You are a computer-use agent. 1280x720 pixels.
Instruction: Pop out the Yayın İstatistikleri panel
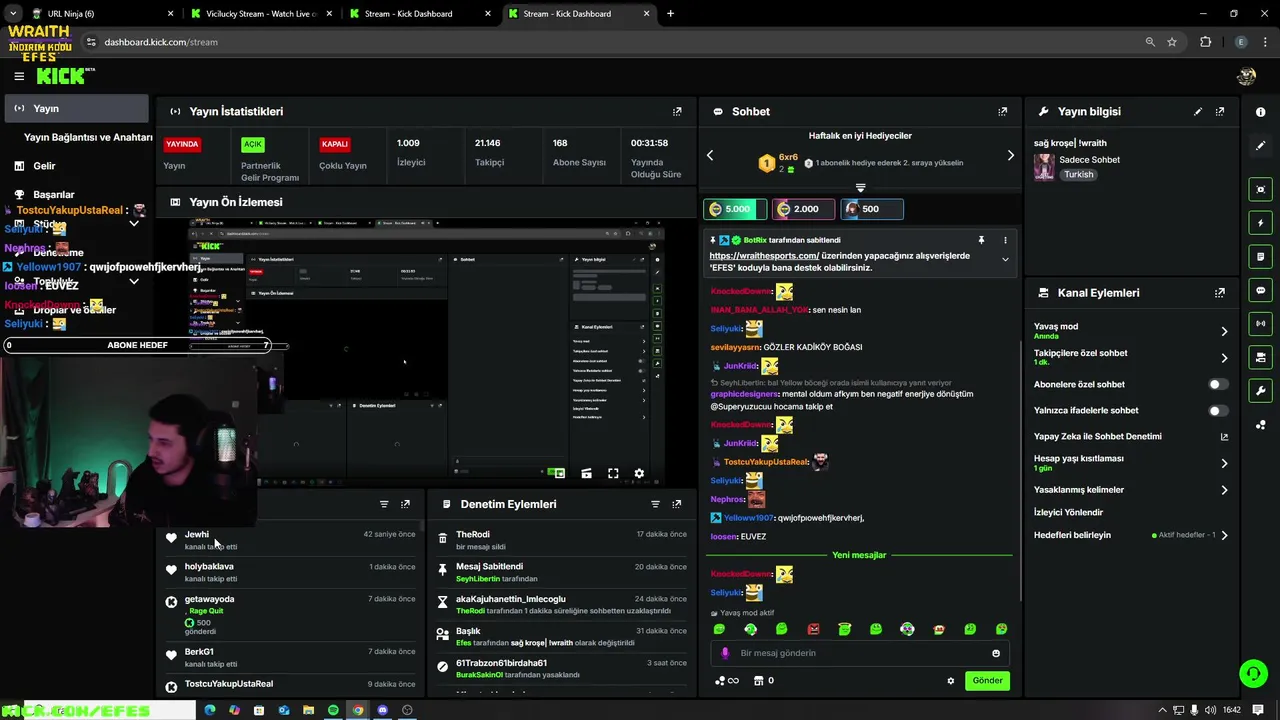pyautogui.click(x=677, y=112)
